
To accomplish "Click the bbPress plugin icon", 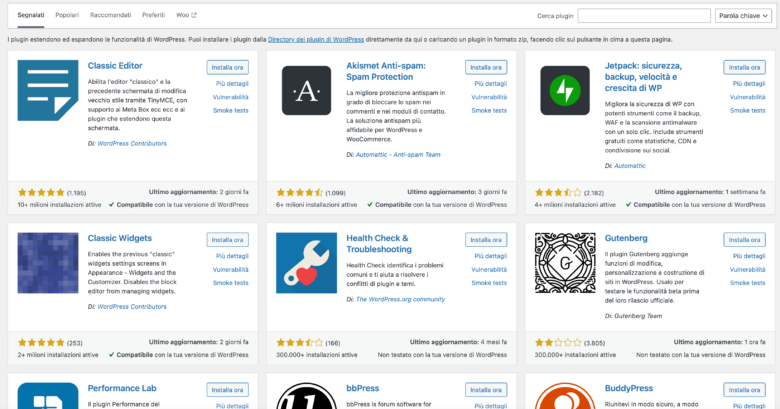I will coord(306,396).
